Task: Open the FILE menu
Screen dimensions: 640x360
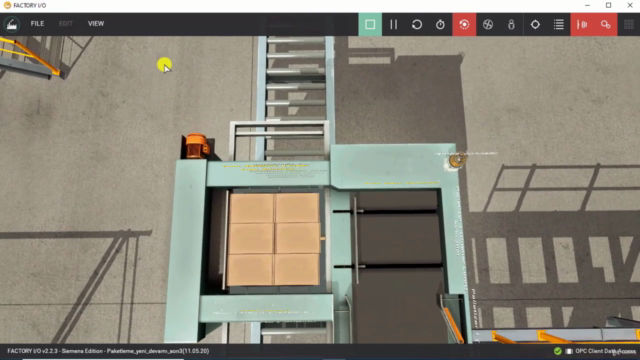Action: point(37,24)
